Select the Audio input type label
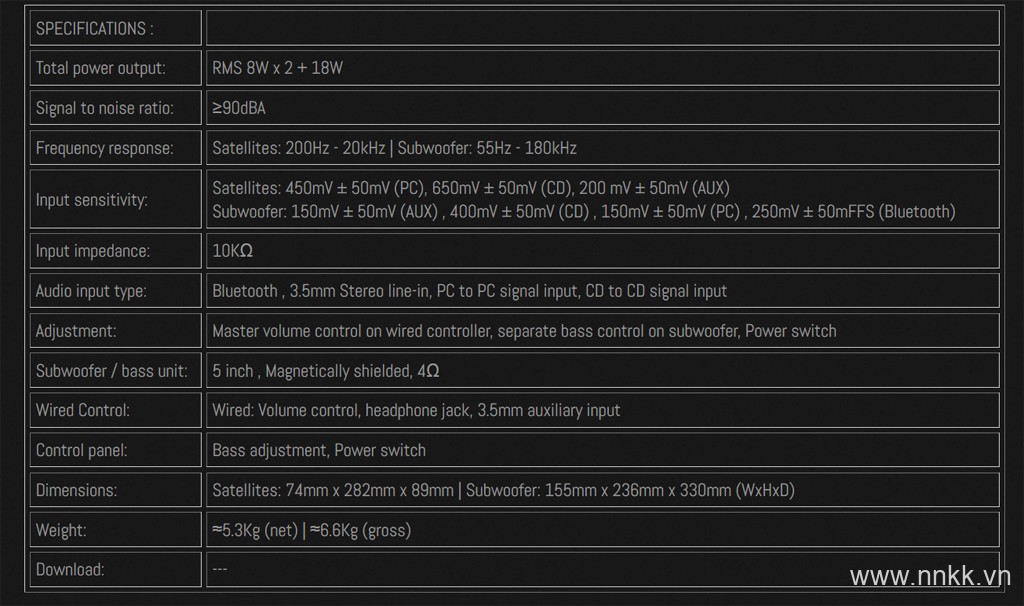The image size is (1024, 606). click(91, 291)
